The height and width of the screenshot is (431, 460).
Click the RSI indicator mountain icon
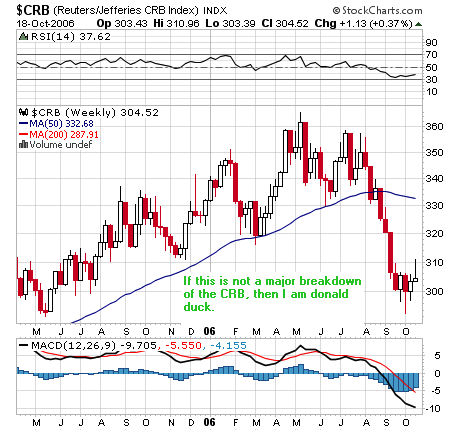click(23, 36)
